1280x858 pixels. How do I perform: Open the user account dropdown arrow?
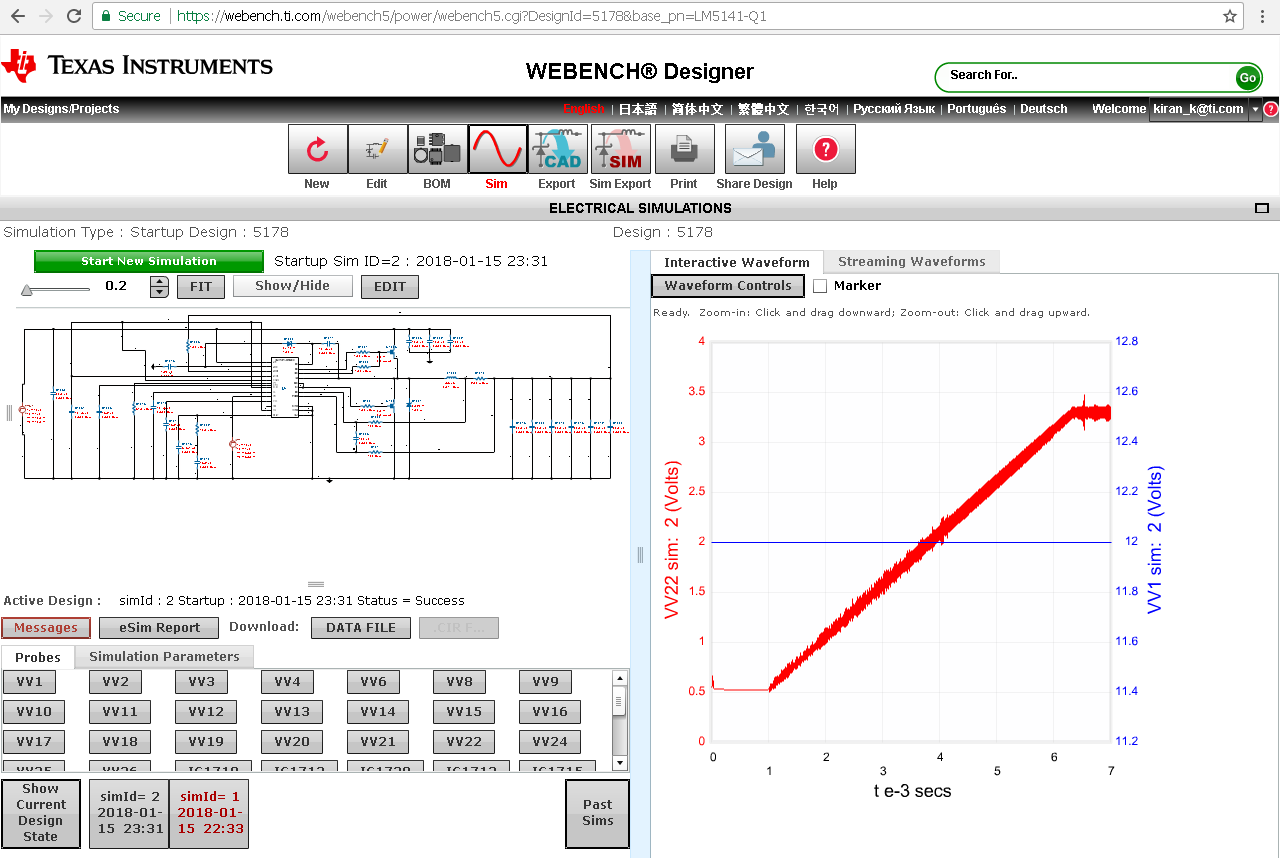pos(1255,109)
